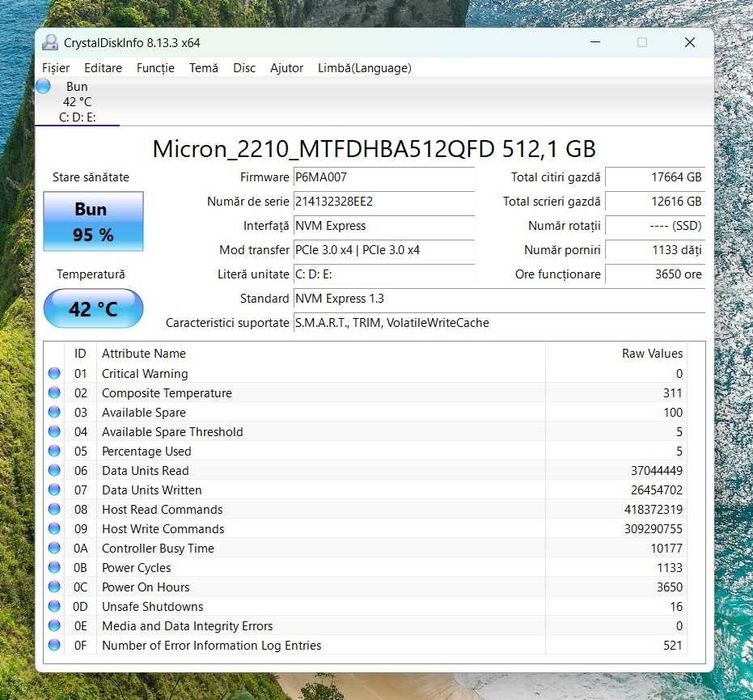Select the Power Cycles attribute name

coord(136,567)
